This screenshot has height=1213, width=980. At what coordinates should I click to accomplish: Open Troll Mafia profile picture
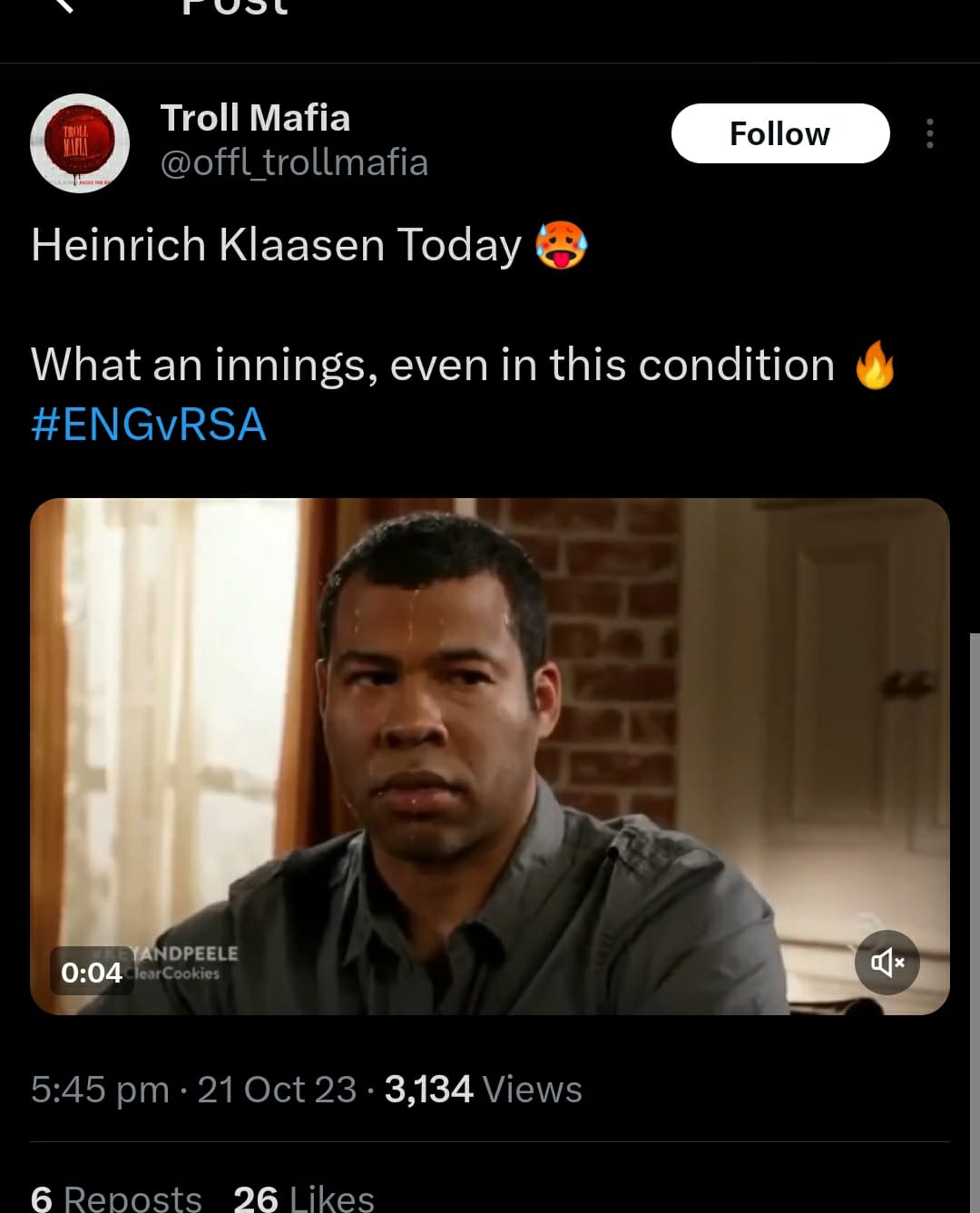pyautogui.click(x=80, y=143)
